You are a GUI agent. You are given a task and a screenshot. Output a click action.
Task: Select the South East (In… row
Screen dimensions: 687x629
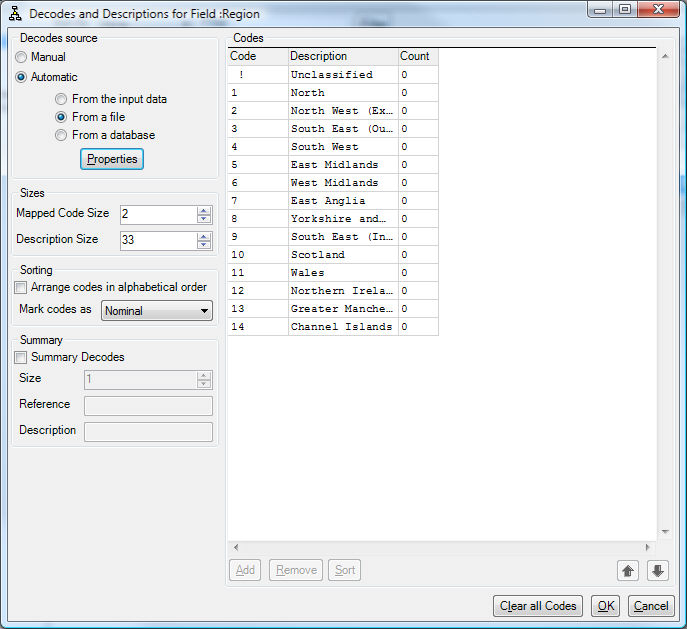pyautogui.click(x=333, y=237)
